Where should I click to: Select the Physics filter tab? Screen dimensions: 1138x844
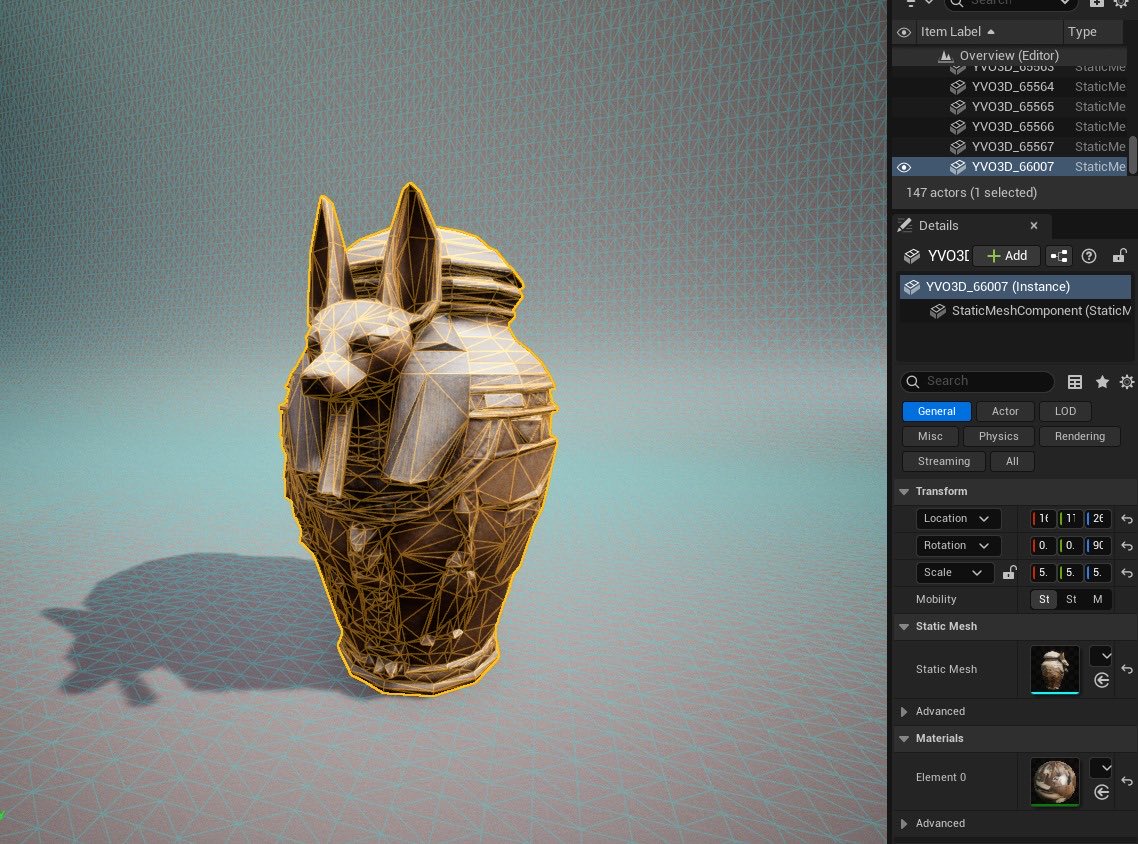tap(999, 437)
